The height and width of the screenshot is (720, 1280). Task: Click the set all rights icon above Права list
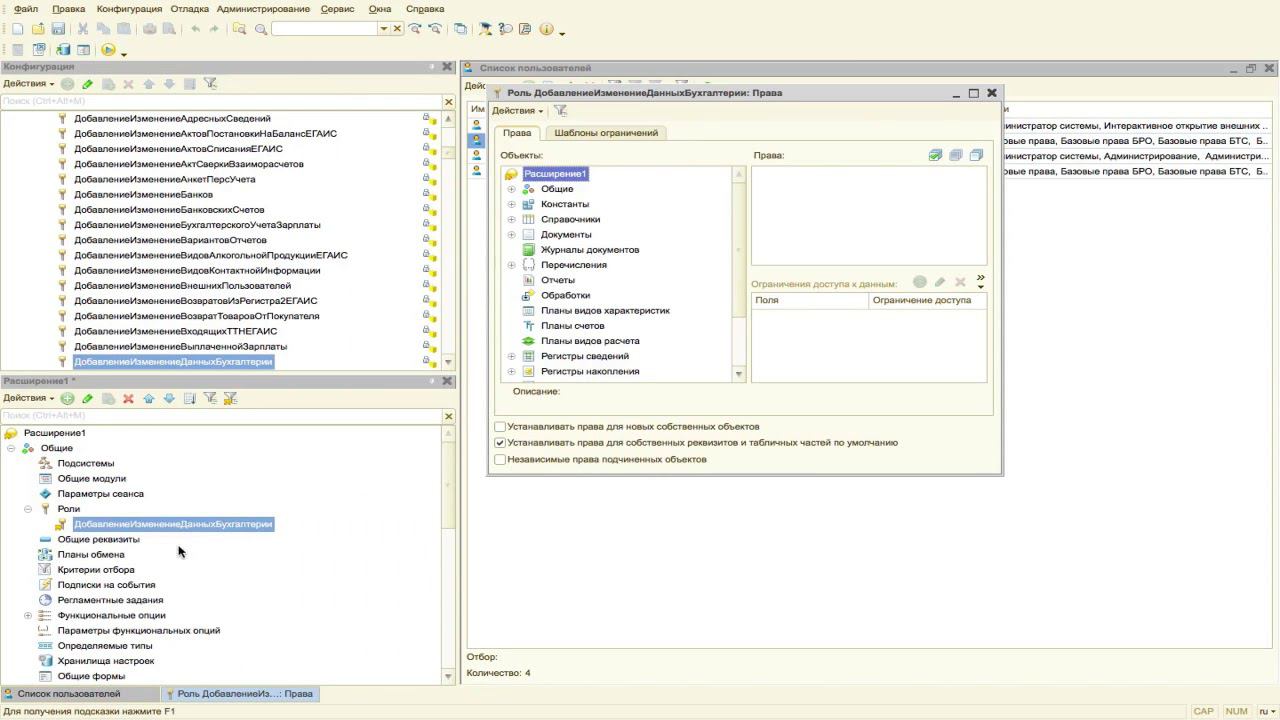(x=935, y=155)
